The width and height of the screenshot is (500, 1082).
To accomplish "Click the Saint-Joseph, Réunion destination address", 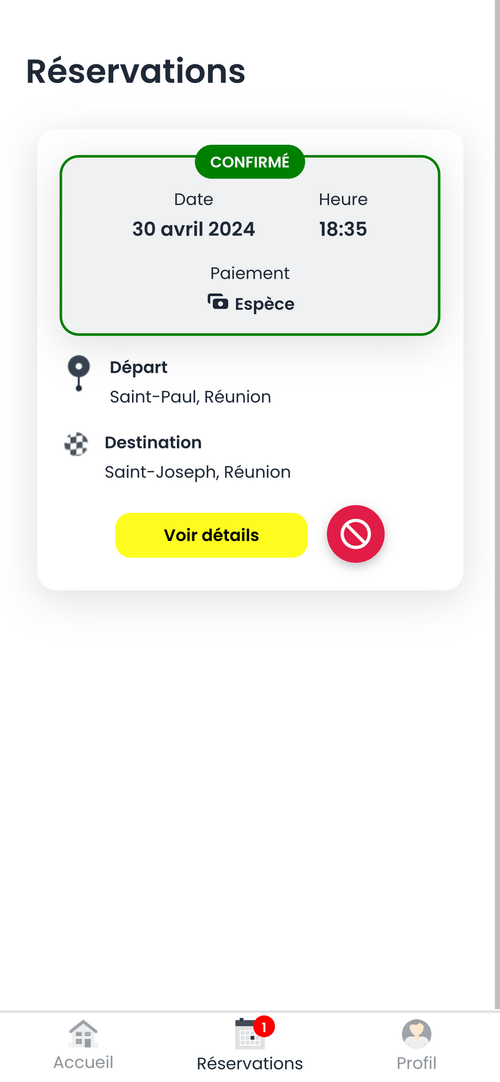I will click(x=198, y=472).
